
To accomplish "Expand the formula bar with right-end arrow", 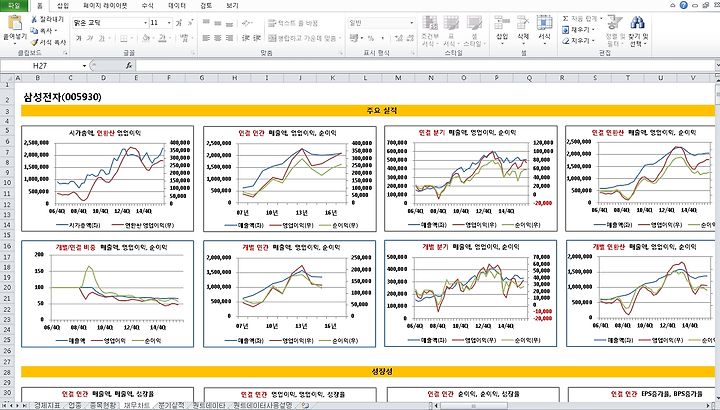I will [717, 66].
